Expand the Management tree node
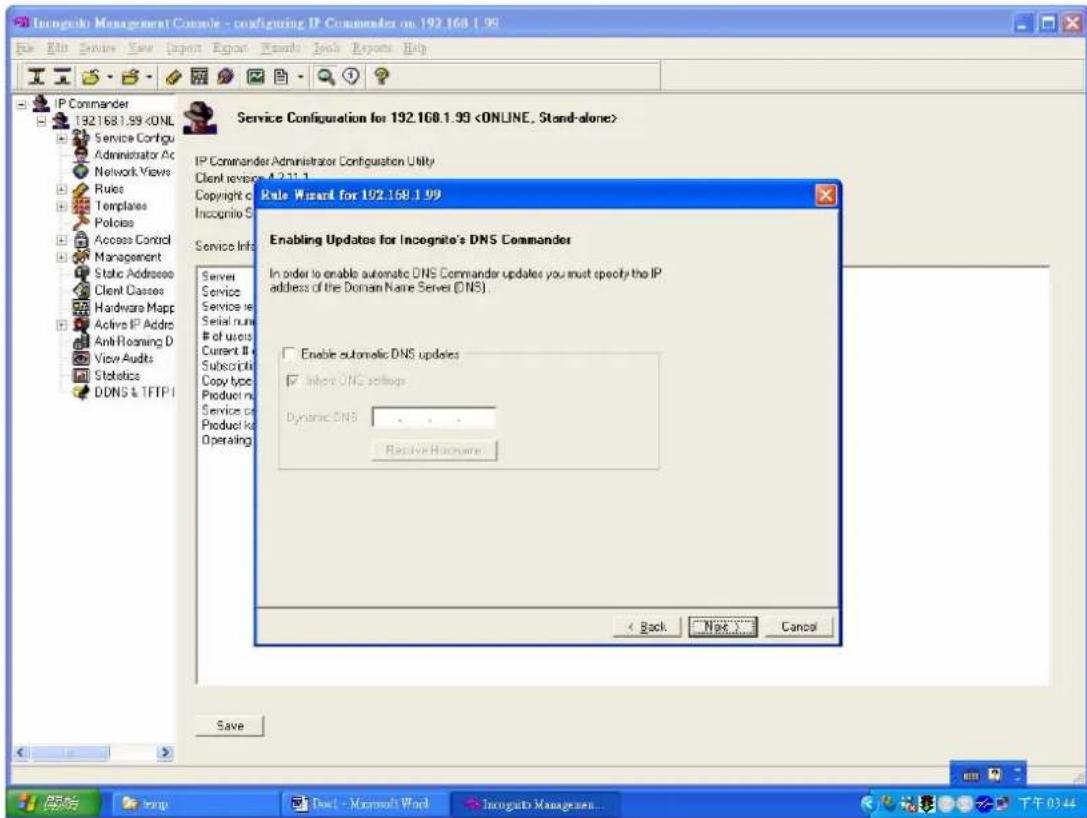1087x818 pixels. click(x=62, y=256)
